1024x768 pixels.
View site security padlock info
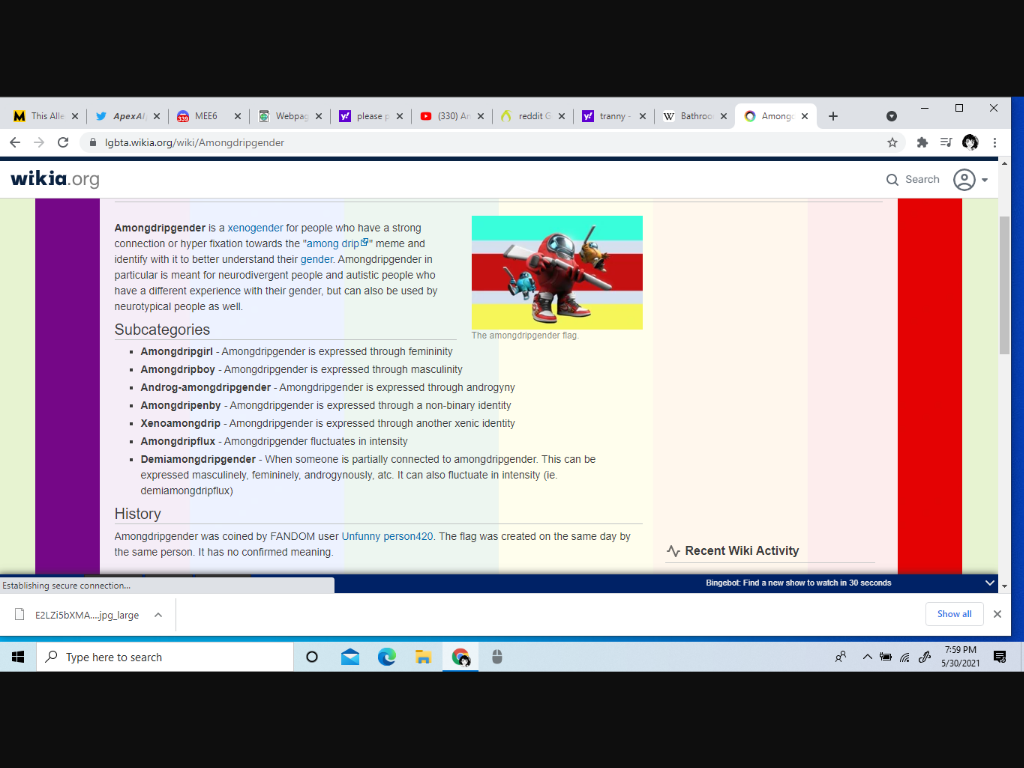(93, 142)
